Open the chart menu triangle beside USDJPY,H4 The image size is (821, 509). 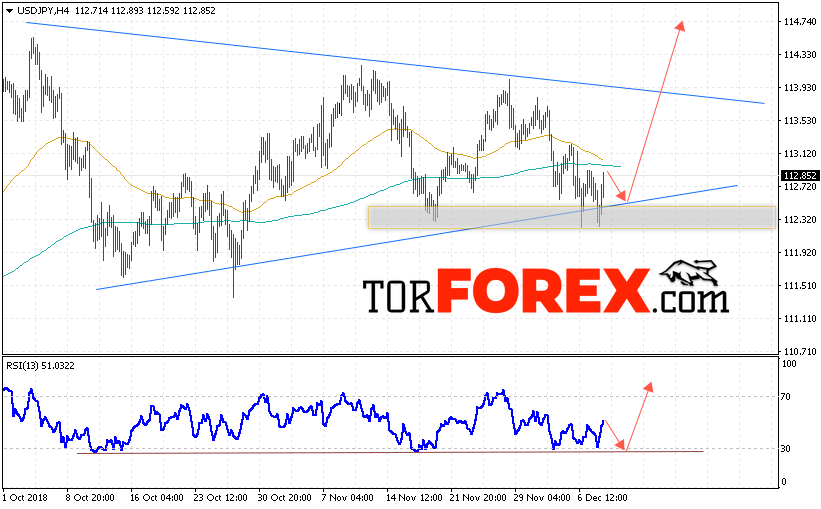pos(9,10)
